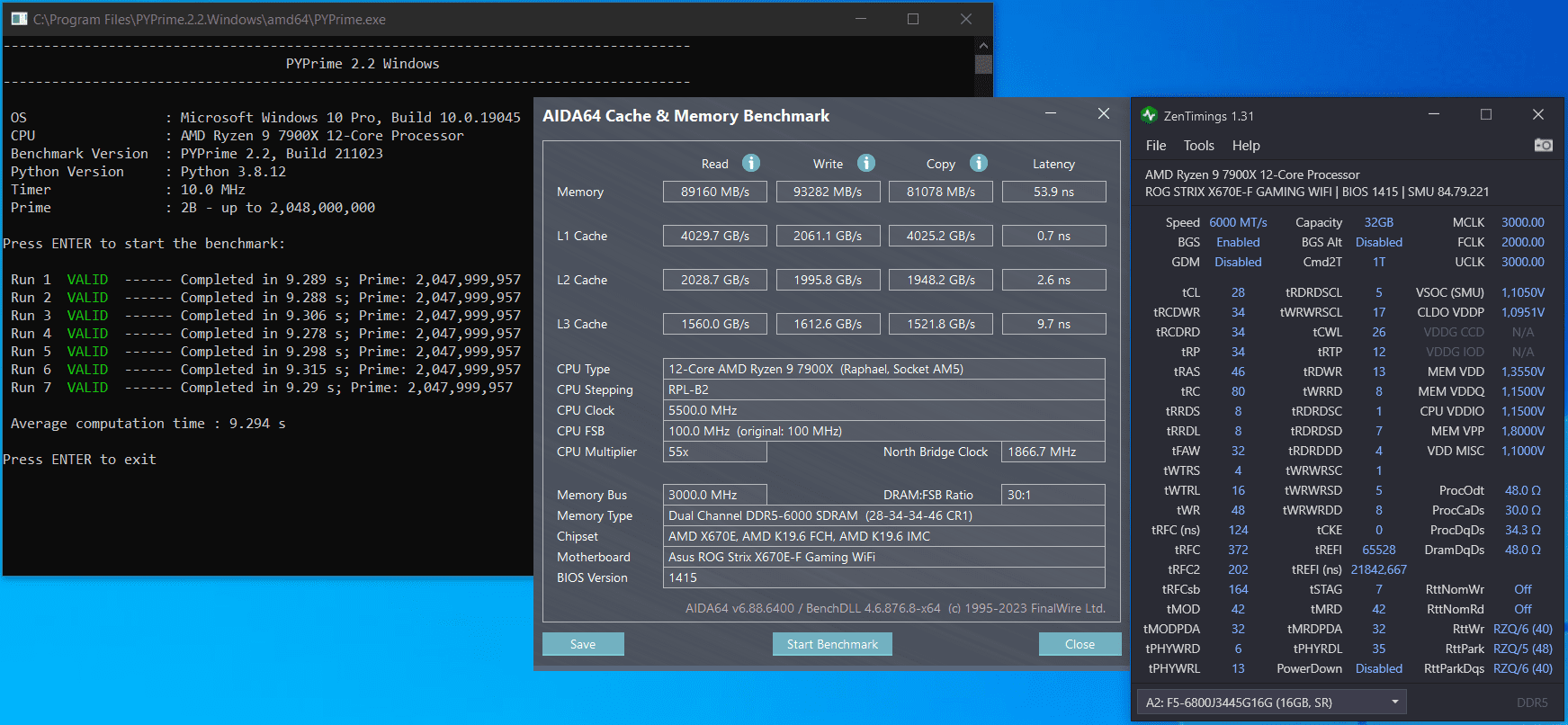The width and height of the screenshot is (1568, 725).
Task: Open the Tools menu in ZenTimings
Action: [1198, 146]
